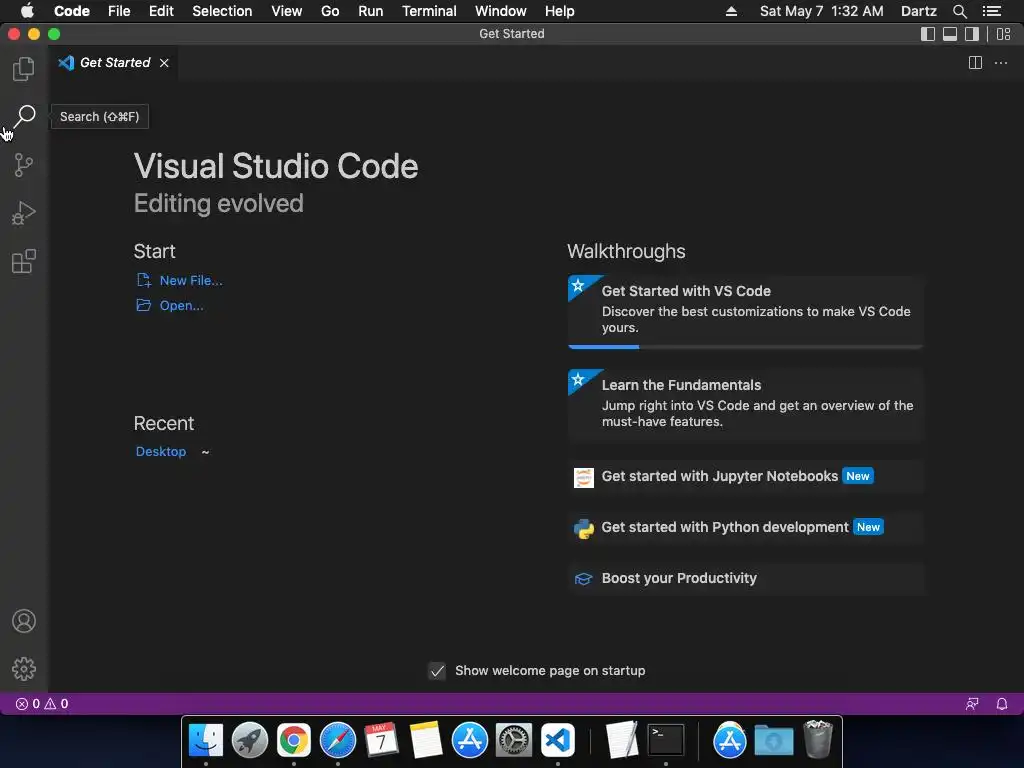Open the Customize Layout button
1024x768 pixels.
point(1004,34)
